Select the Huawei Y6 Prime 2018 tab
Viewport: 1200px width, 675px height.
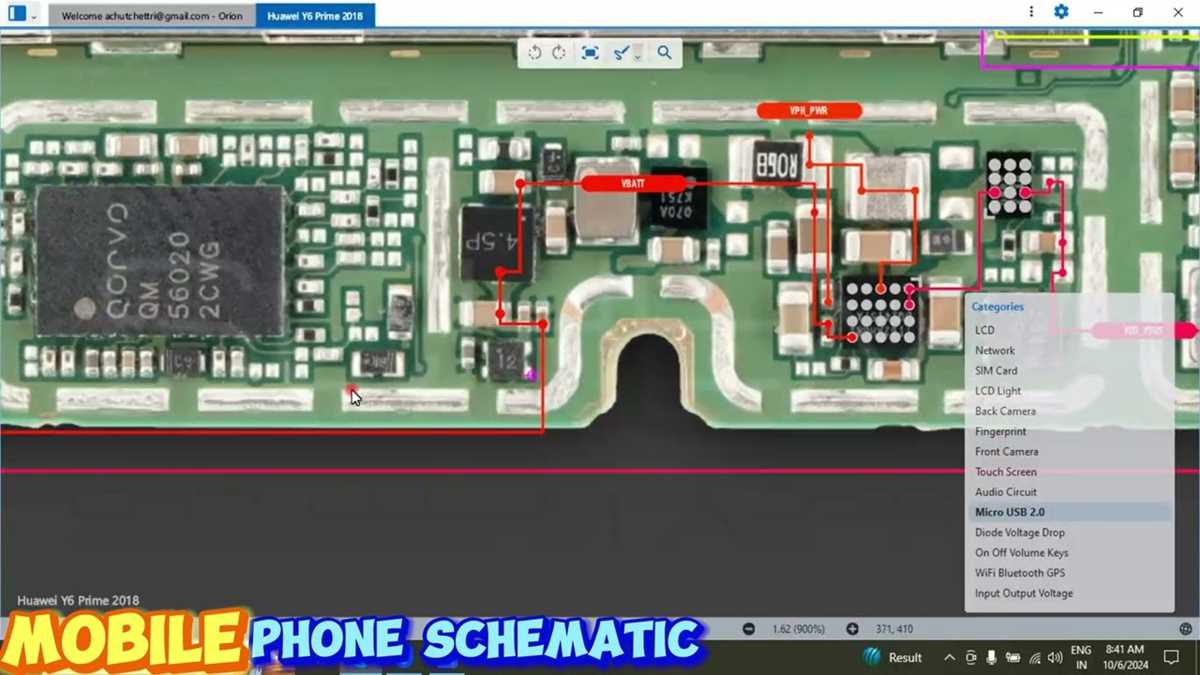(315, 16)
